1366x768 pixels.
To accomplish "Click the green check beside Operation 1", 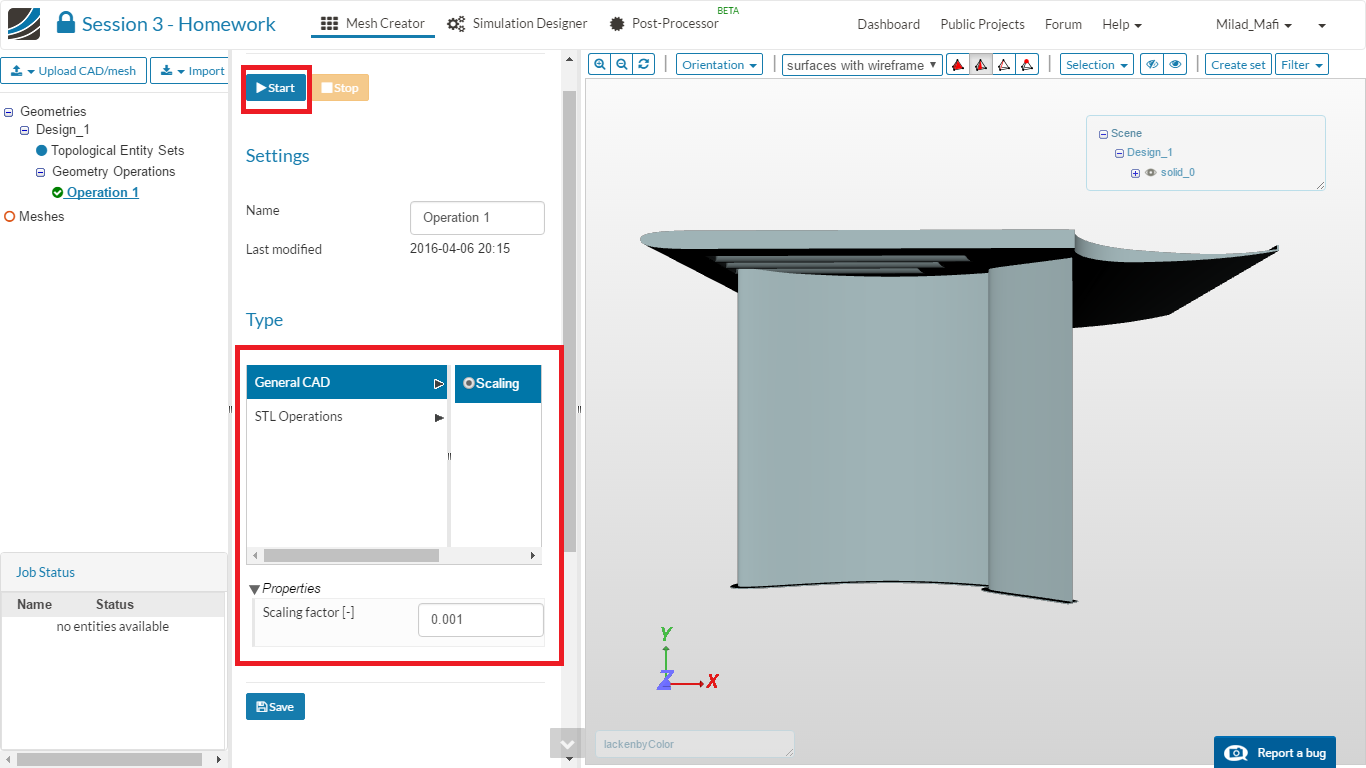I will point(58,192).
